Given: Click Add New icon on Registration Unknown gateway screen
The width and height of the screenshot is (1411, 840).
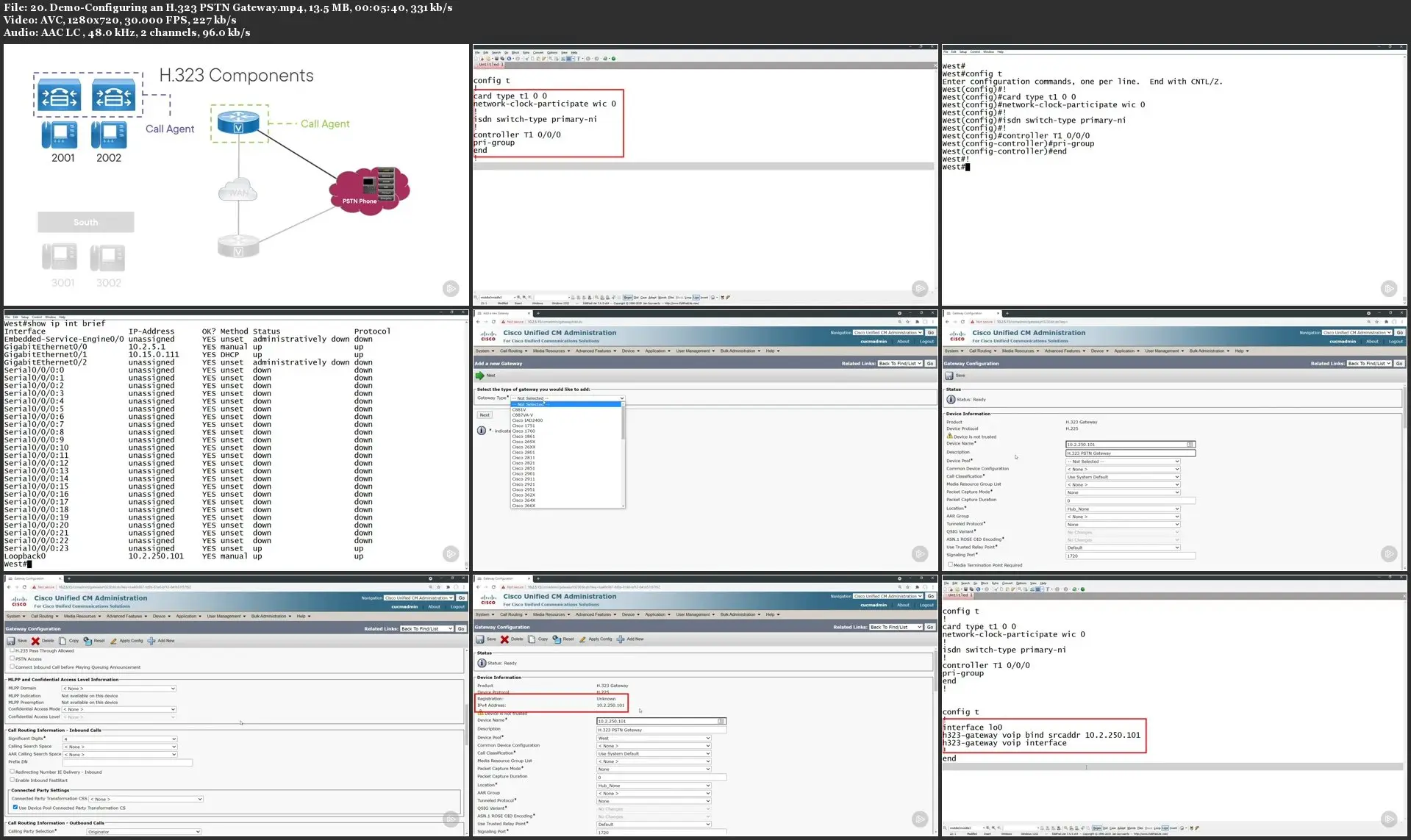Looking at the screenshot, I should pyautogui.click(x=621, y=639).
